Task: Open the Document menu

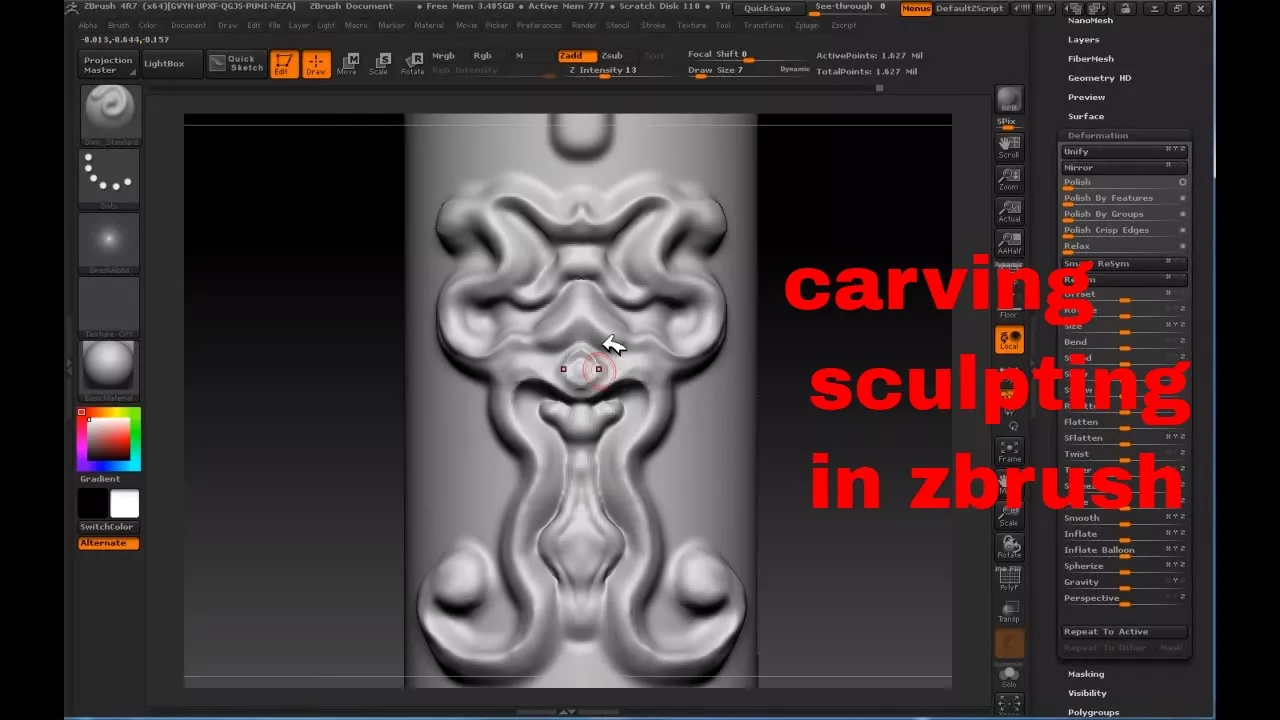Action: point(188,25)
